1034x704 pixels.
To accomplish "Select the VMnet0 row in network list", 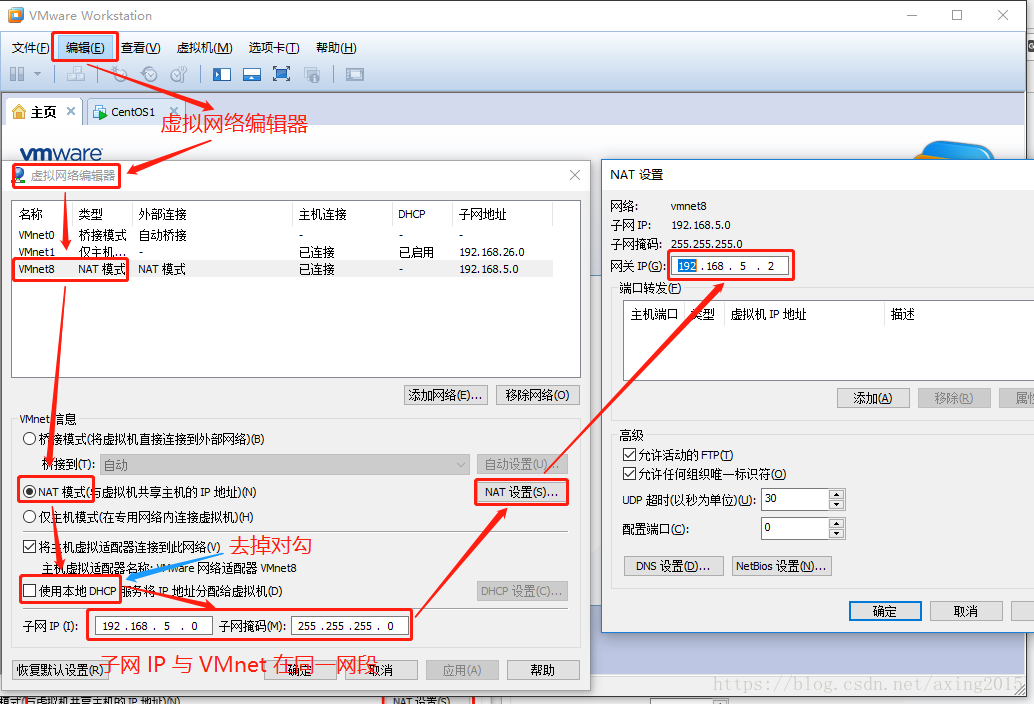I will [x=283, y=235].
